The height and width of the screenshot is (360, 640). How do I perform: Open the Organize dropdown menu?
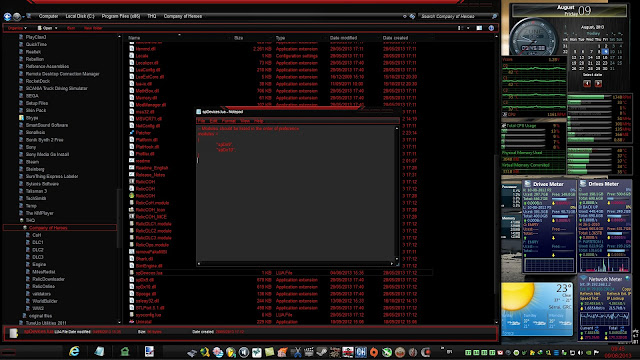pyautogui.click(x=17, y=28)
